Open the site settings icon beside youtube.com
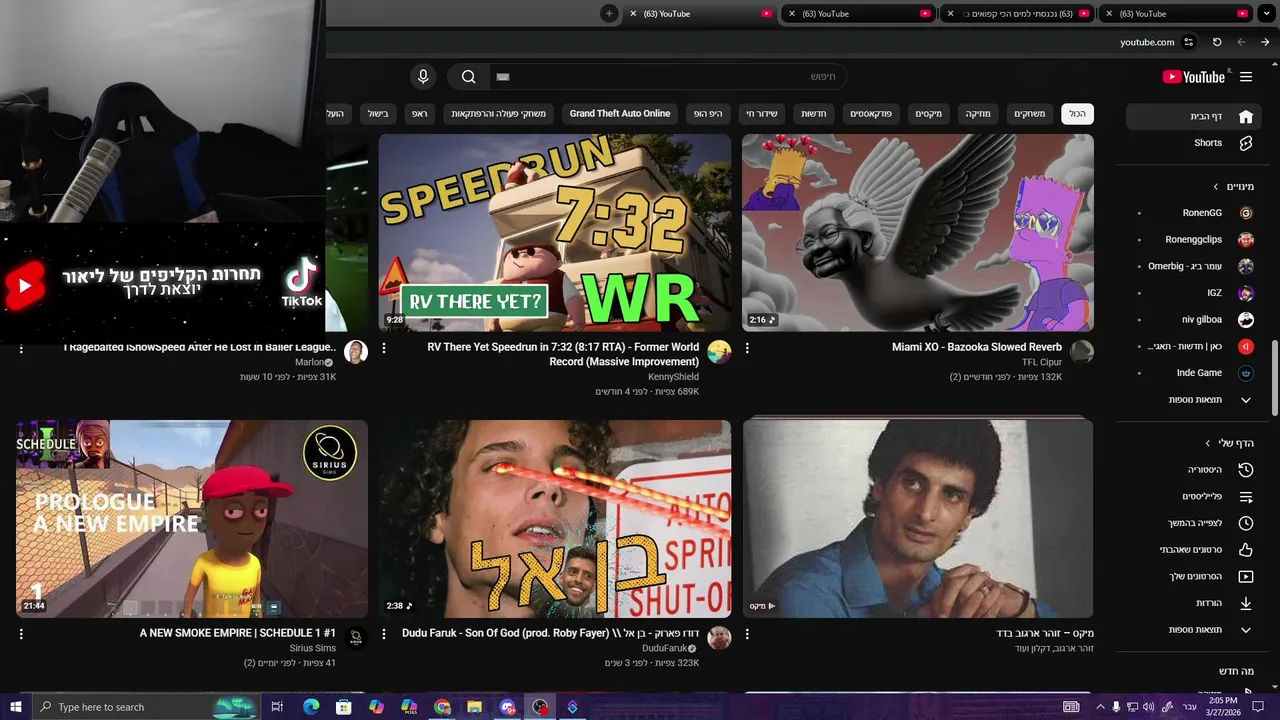Screen dimensions: 1280x720 1188,42
